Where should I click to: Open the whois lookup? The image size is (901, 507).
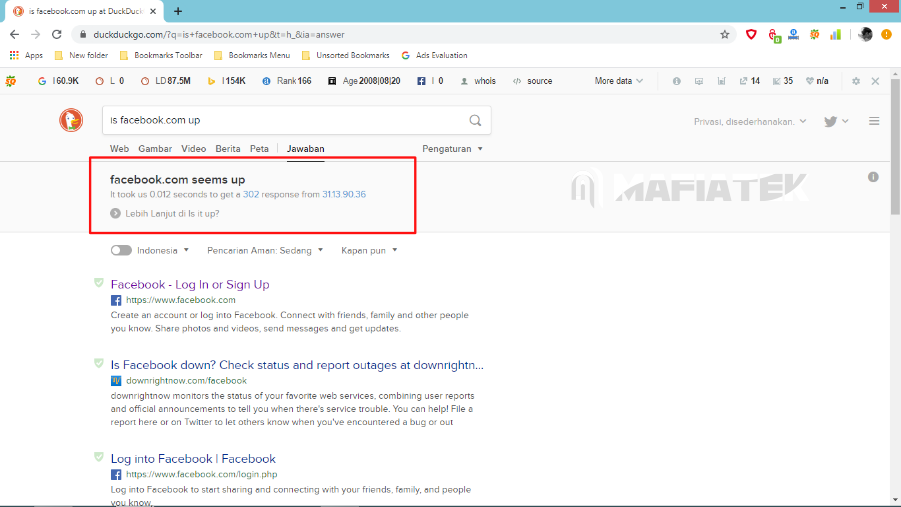[x=478, y=81]
